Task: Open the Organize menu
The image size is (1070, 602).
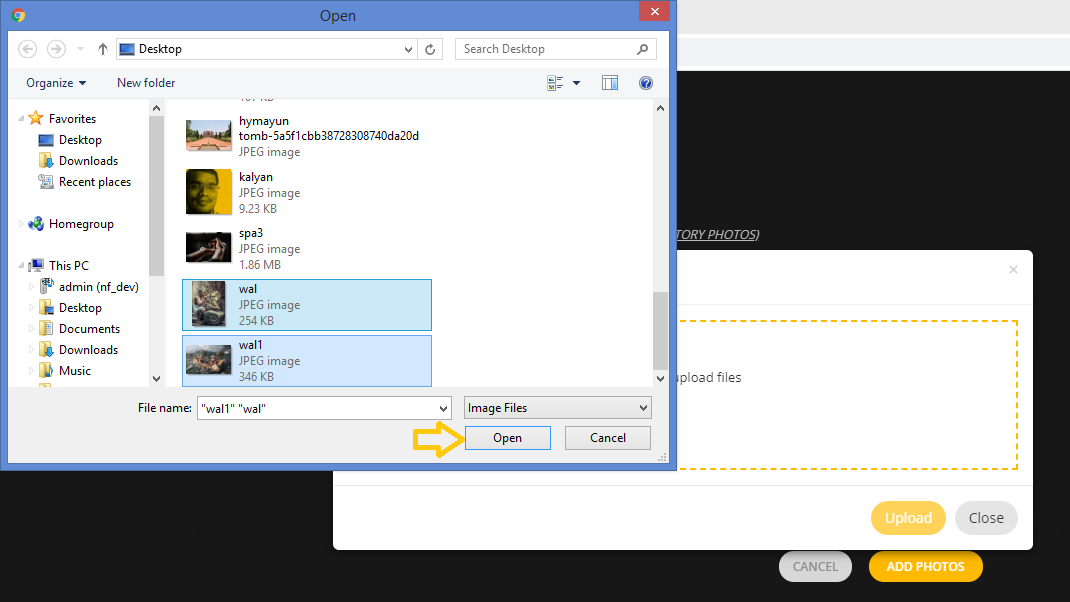Action: (56, 83)
